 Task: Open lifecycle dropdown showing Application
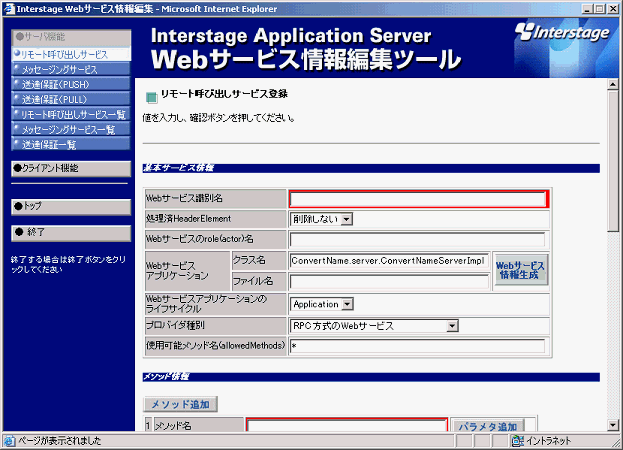click(322, 304)
